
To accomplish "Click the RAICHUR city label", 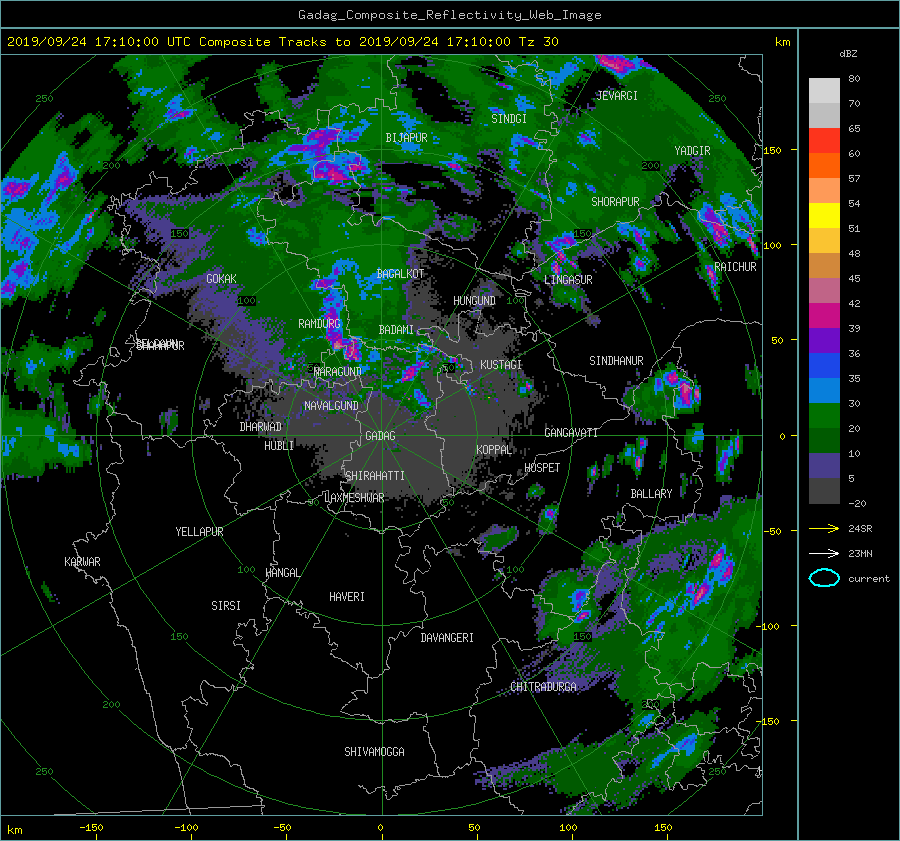I will pyautogui.click(x=735, y=267).
